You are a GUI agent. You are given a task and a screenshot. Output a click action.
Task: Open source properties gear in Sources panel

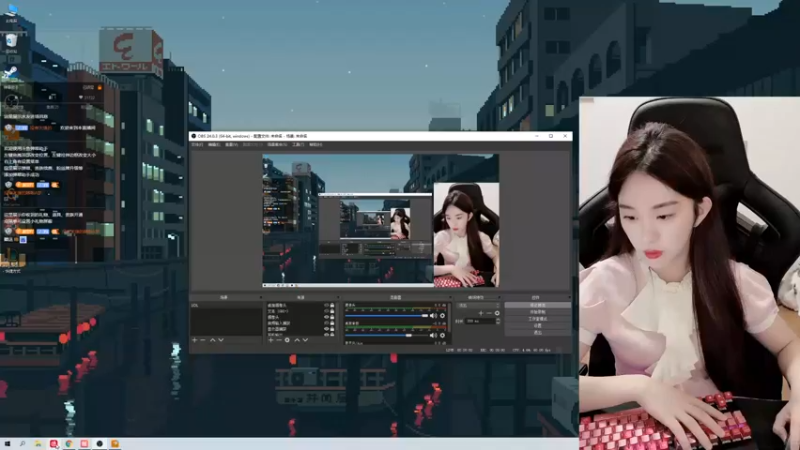287,340
